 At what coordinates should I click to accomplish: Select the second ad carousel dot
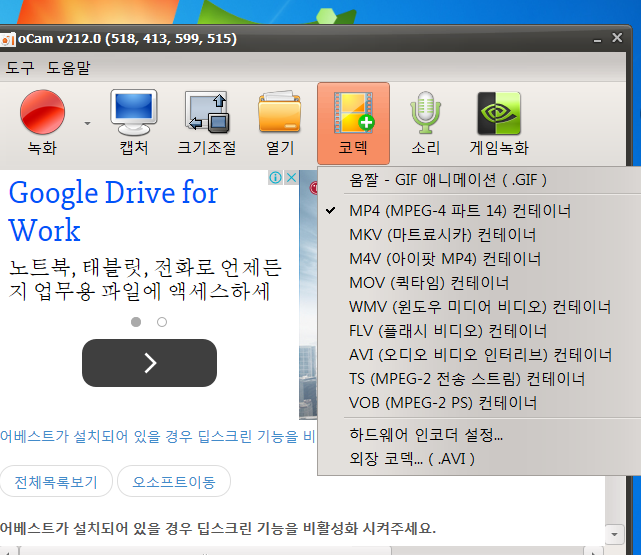point(162,322)
